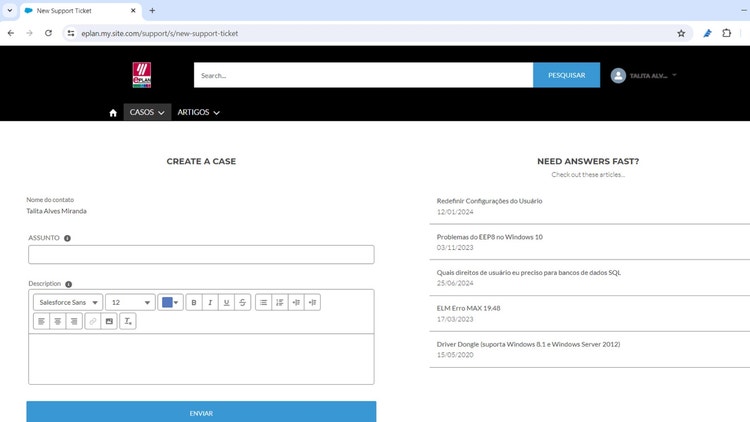Submit the case with ENVIAR
This screenshot has height=422, width=750.
(x=201, y=412)
